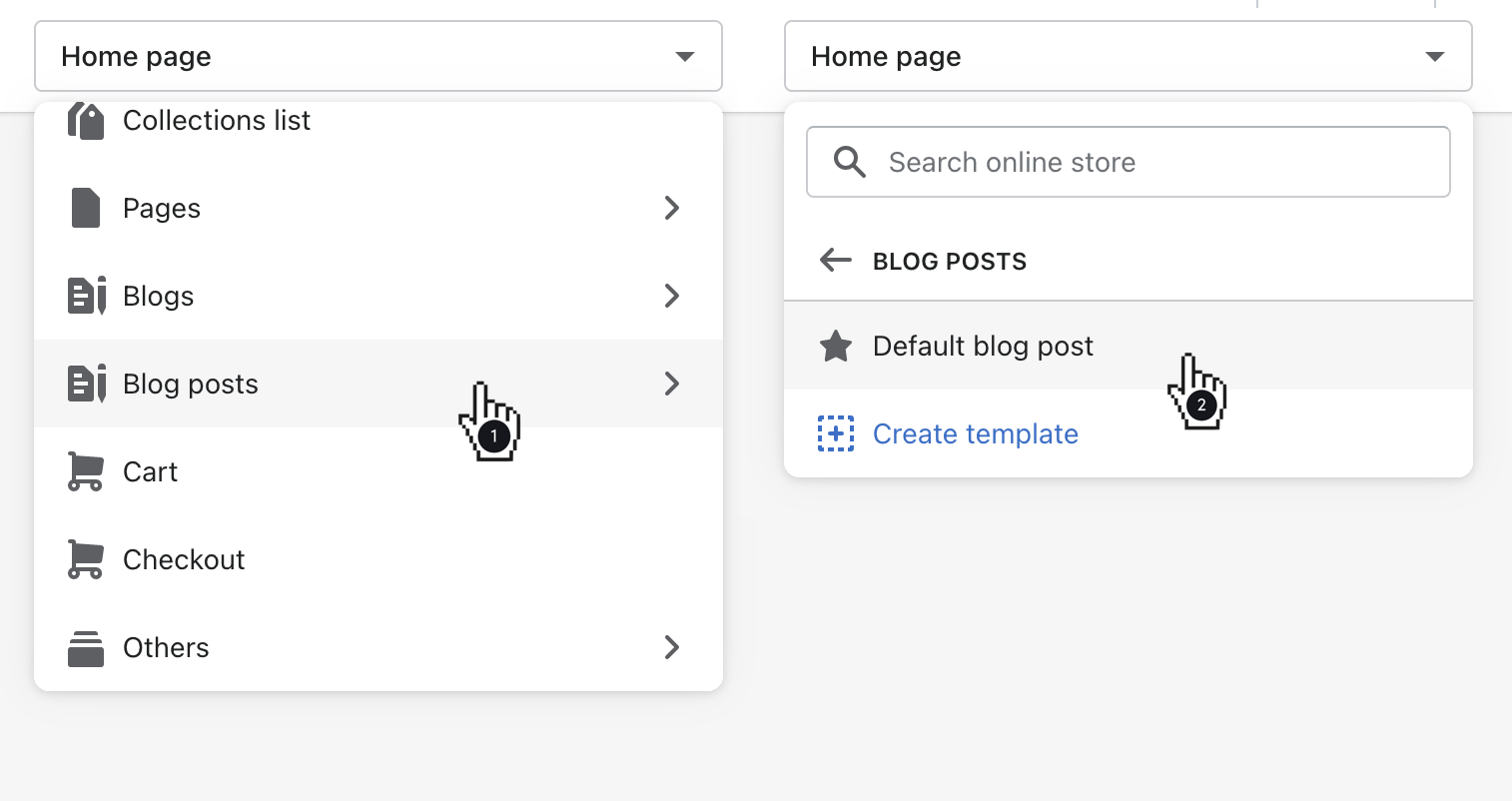Click the Pages document icon
The height and width of the screenshot is (801, 1512).
[x=85, y=208]
